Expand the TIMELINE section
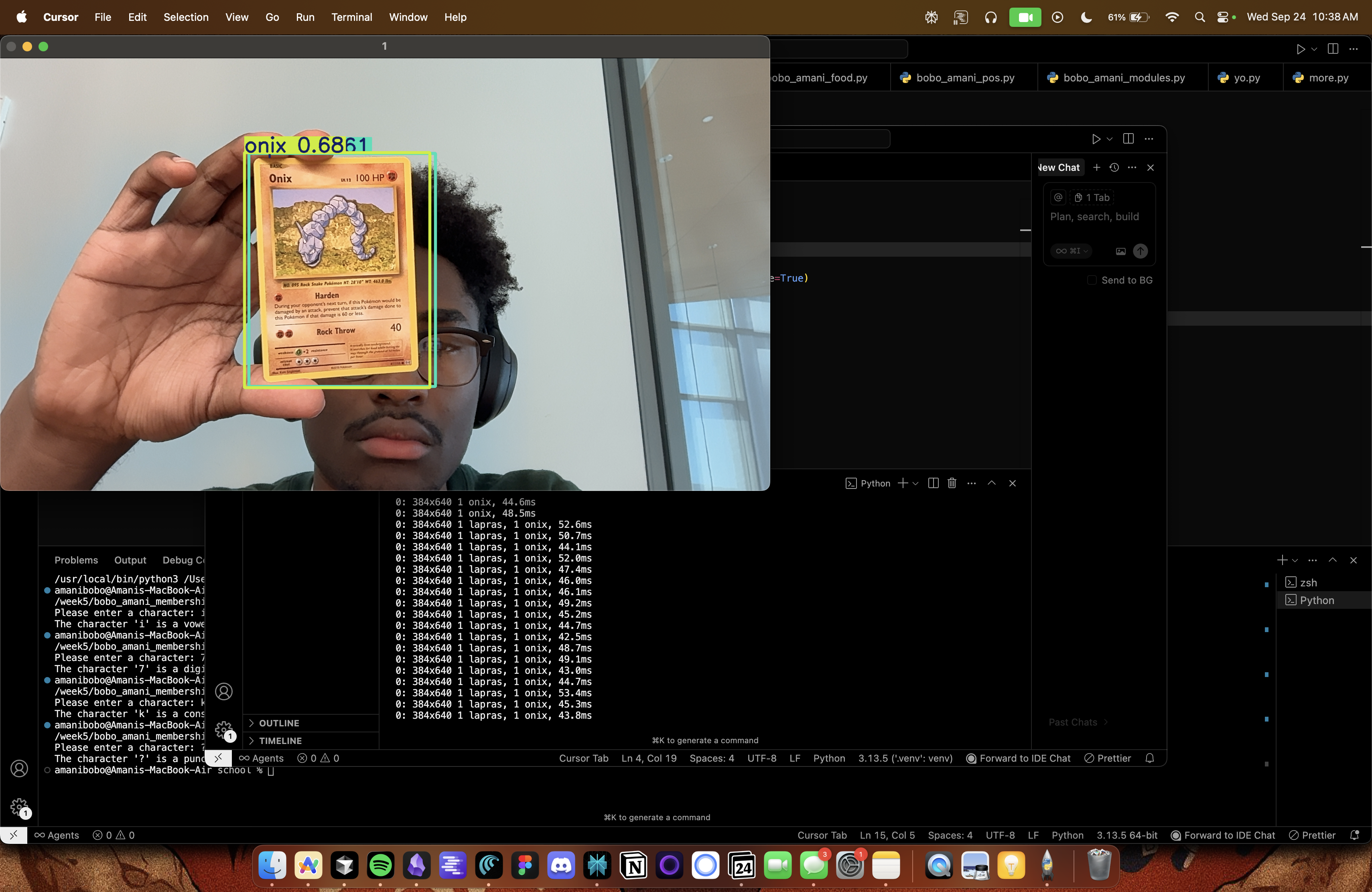The width and height of the screenshot is (1372, 892). 280,741
